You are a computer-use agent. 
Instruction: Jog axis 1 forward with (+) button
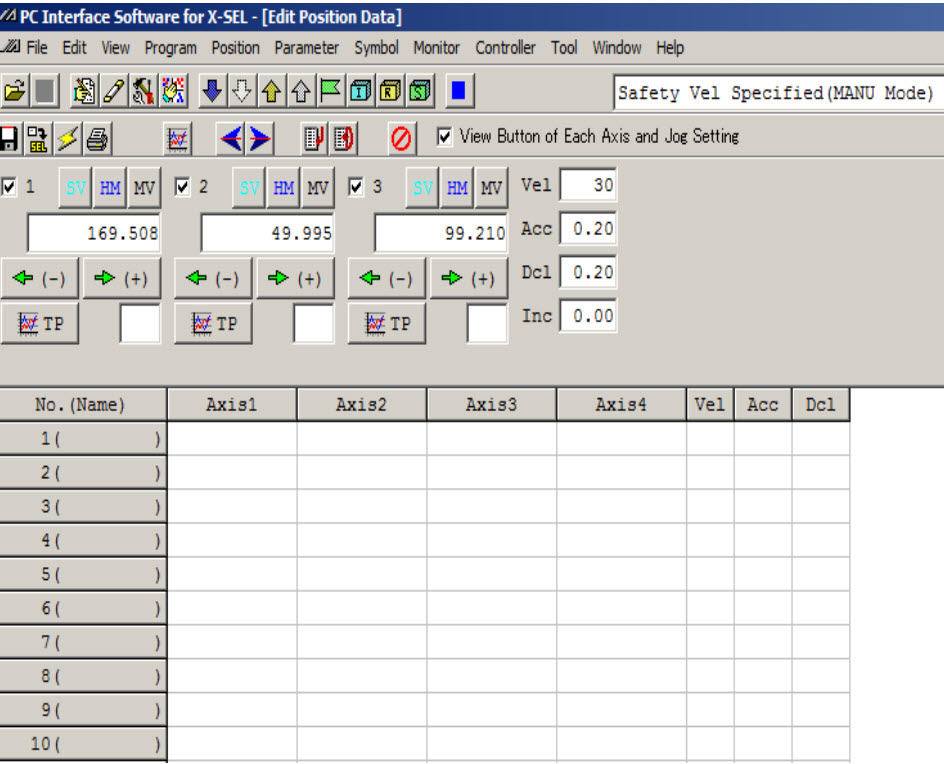tap(120, 279)
